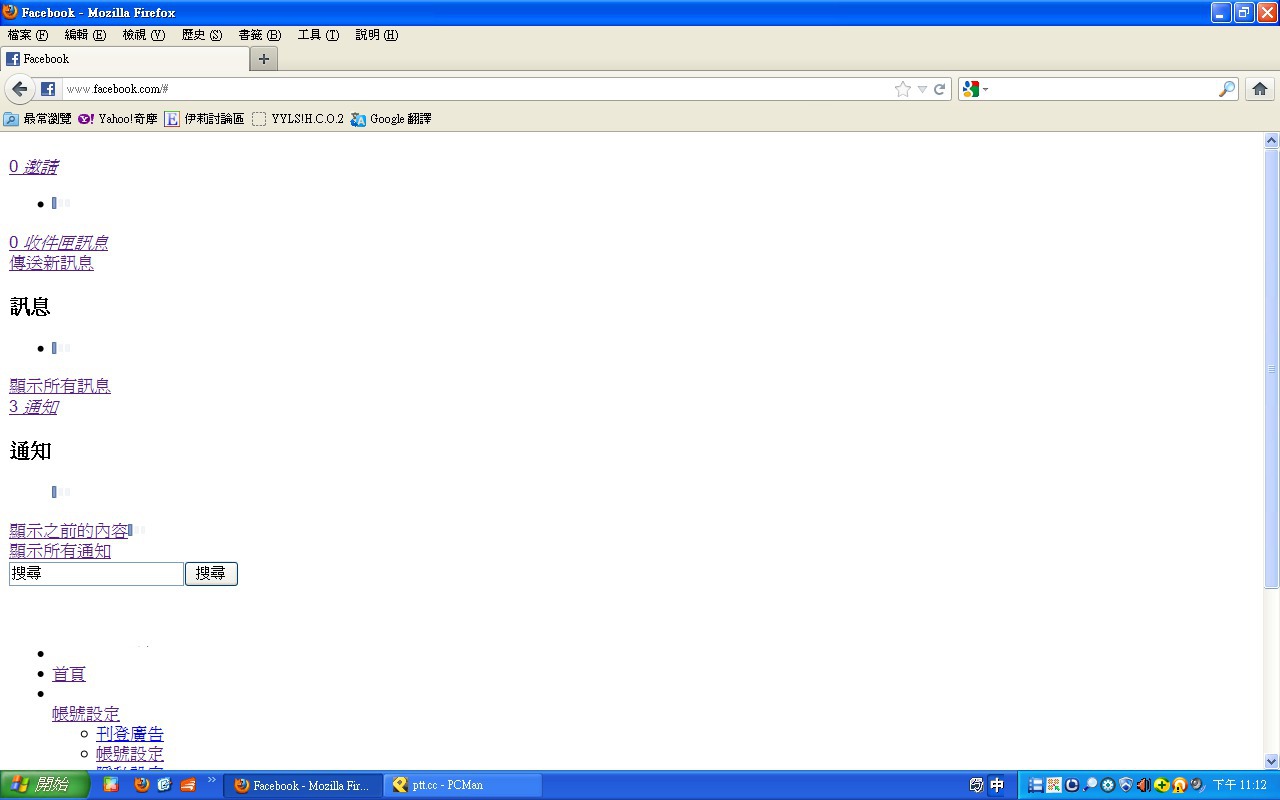Open the 說明 (H) menu

(377, 35)
